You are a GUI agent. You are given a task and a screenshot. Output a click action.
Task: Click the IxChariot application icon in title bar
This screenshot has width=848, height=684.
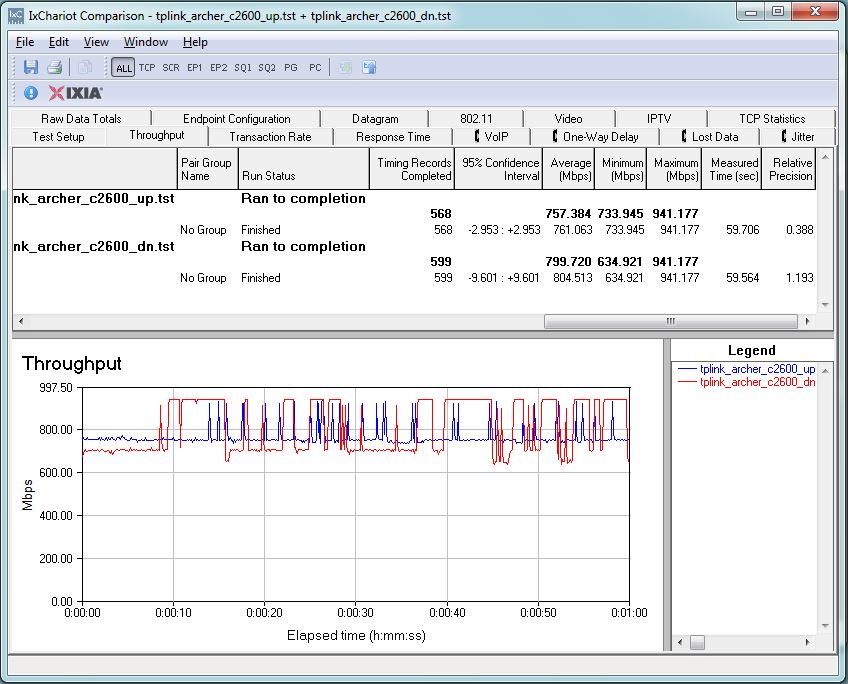coord(16,16)
